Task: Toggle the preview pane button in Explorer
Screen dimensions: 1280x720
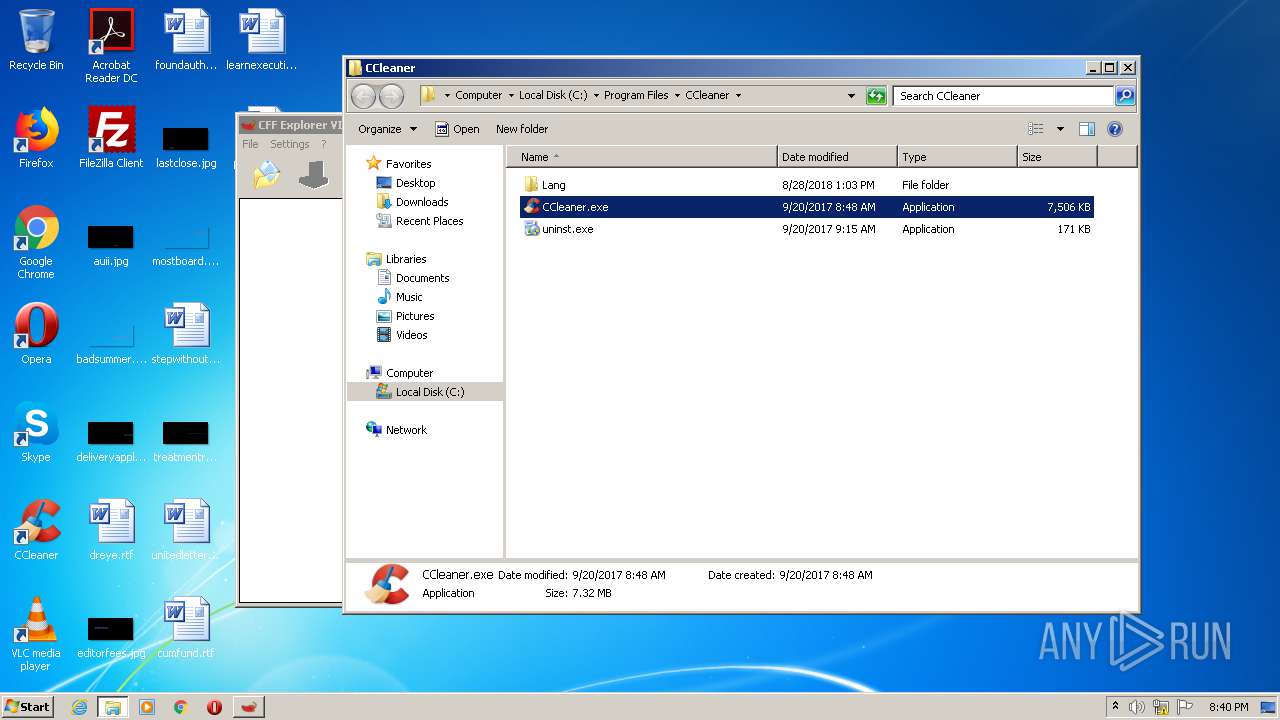Action: (x=1087, y=129)
